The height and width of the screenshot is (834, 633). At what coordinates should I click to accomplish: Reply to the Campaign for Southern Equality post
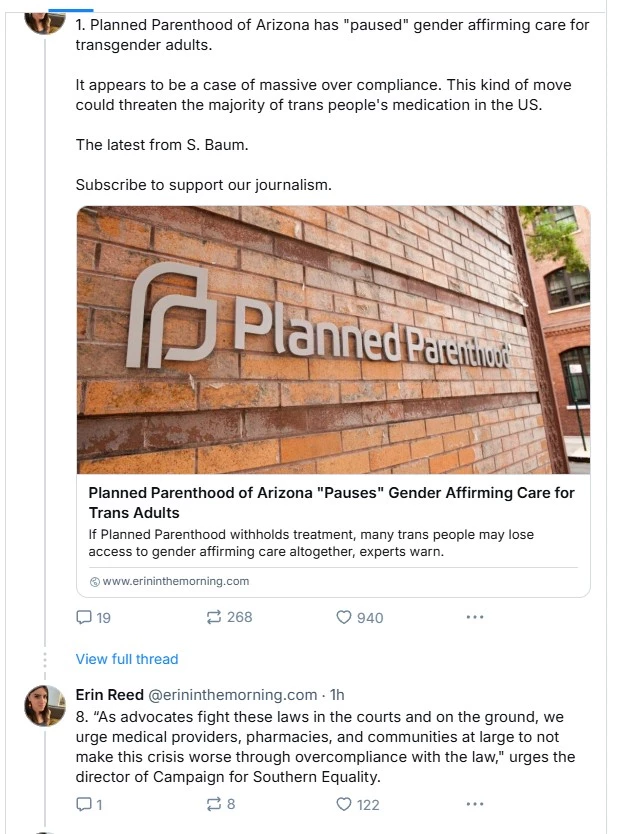(x=84, y=804)
